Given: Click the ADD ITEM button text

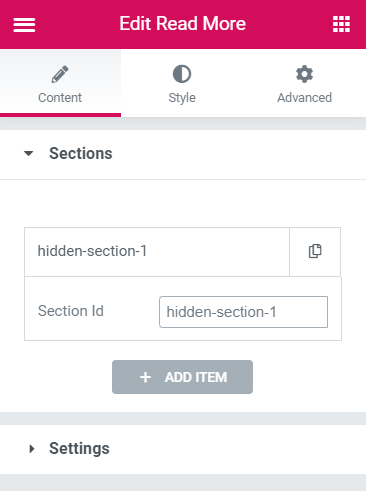Looking at the screenshot, I should click(x=196, y=377).
